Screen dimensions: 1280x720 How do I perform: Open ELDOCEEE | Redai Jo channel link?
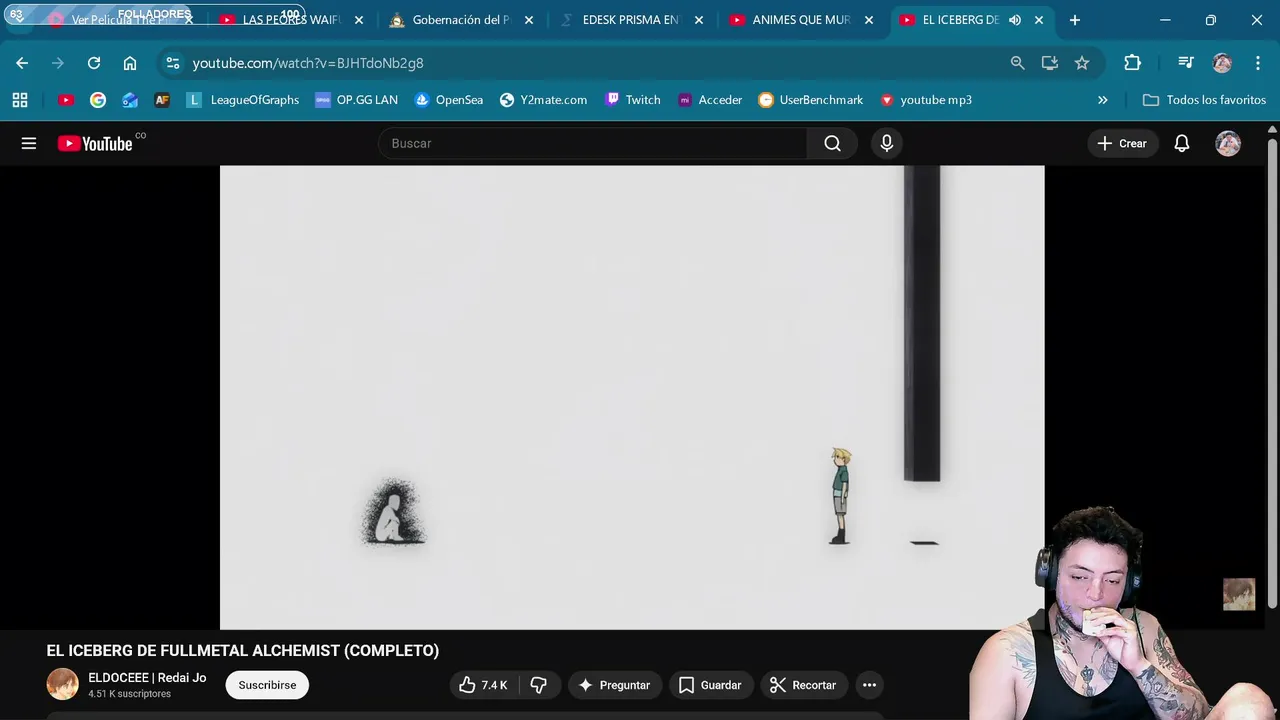tap(147, 677)
